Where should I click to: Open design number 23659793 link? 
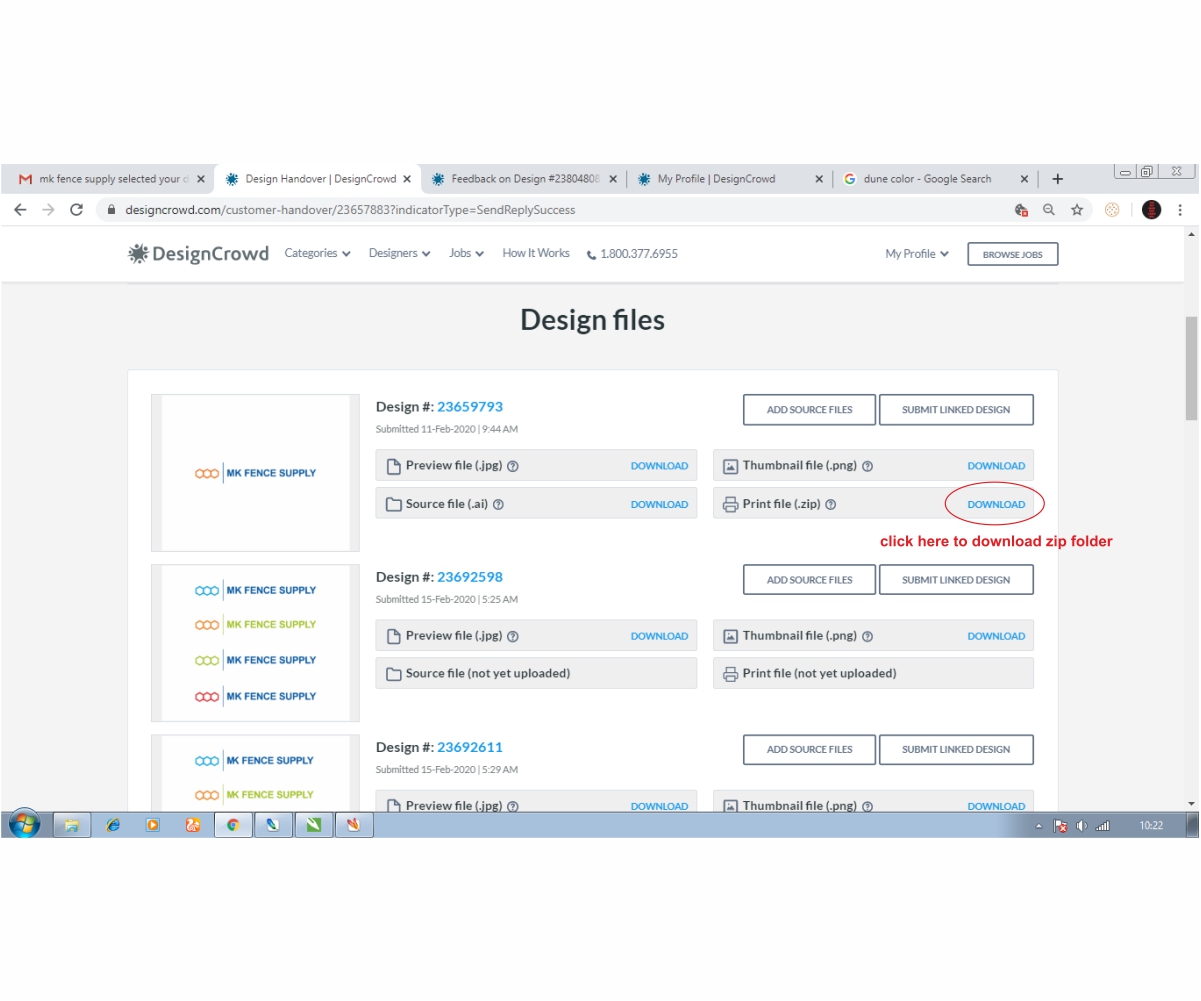click(470, 407)
